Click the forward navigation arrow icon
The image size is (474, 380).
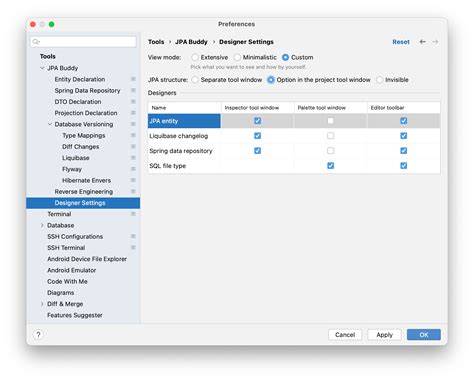coord(435,42)
